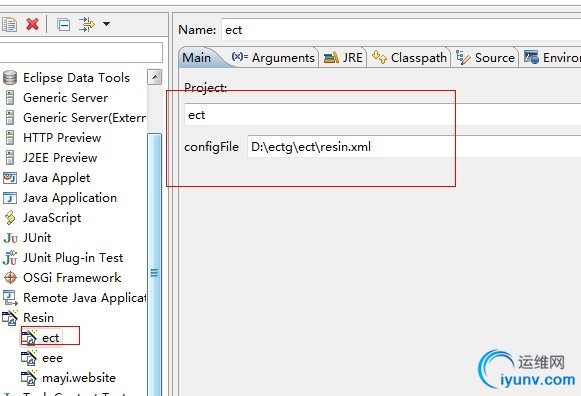The width and height of the screenshot is (581, 396).
Task: Select the Generic Server(External) entry
Action: [84, 118]
